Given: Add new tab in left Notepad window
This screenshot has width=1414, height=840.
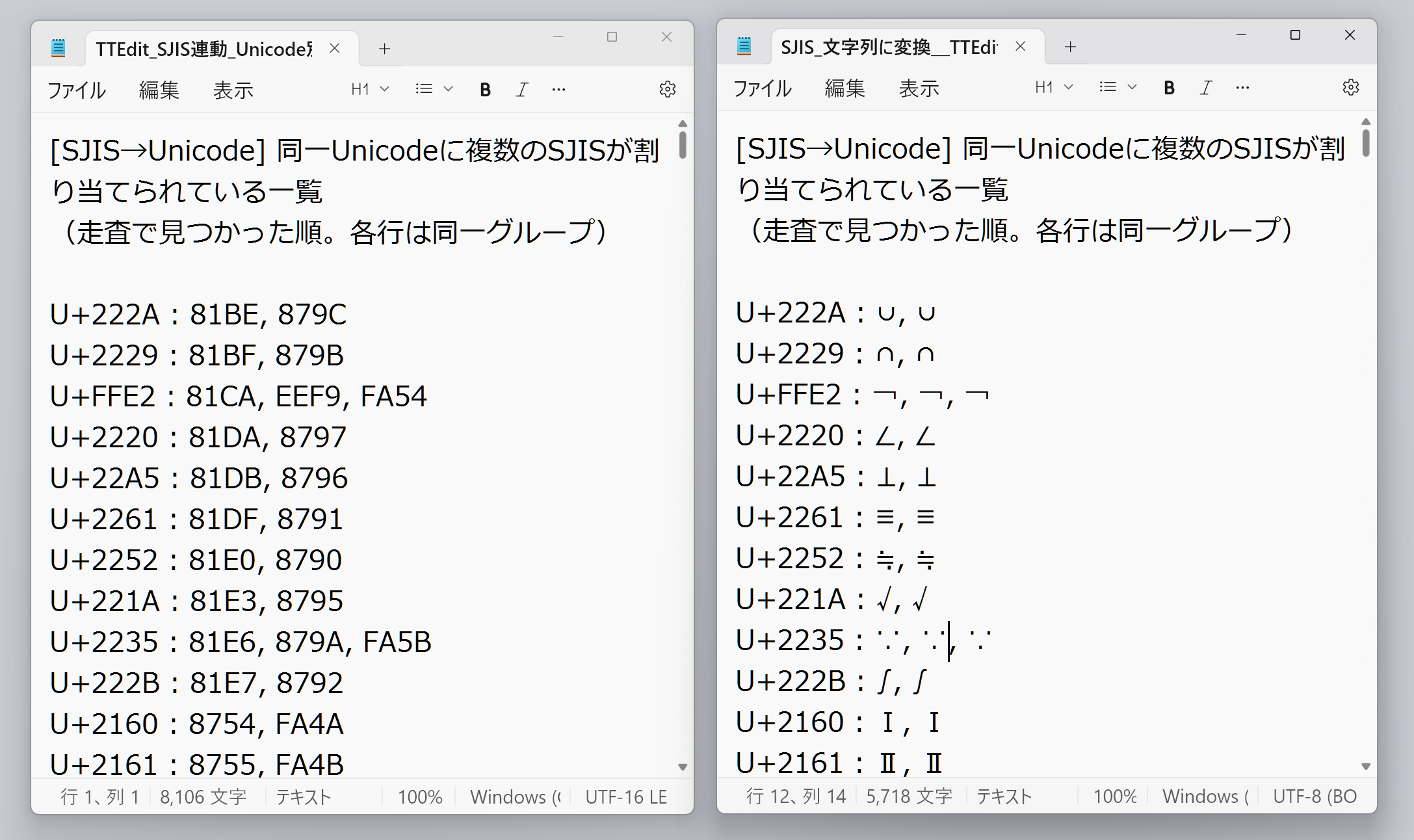Looking at the screenshot, I should (385, 49).
